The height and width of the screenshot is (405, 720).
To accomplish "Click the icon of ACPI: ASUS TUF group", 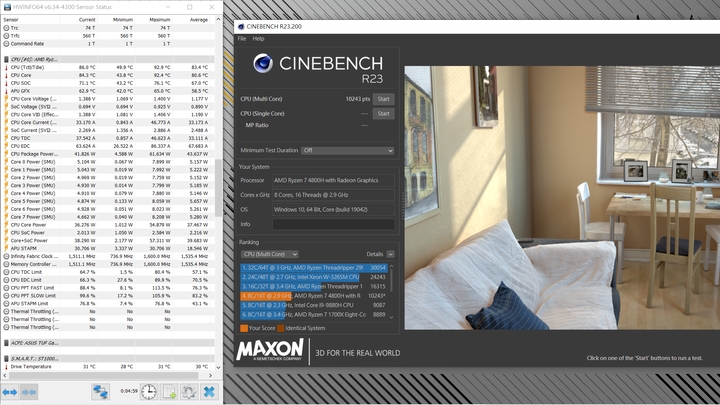I will click(x=6, y=343).
